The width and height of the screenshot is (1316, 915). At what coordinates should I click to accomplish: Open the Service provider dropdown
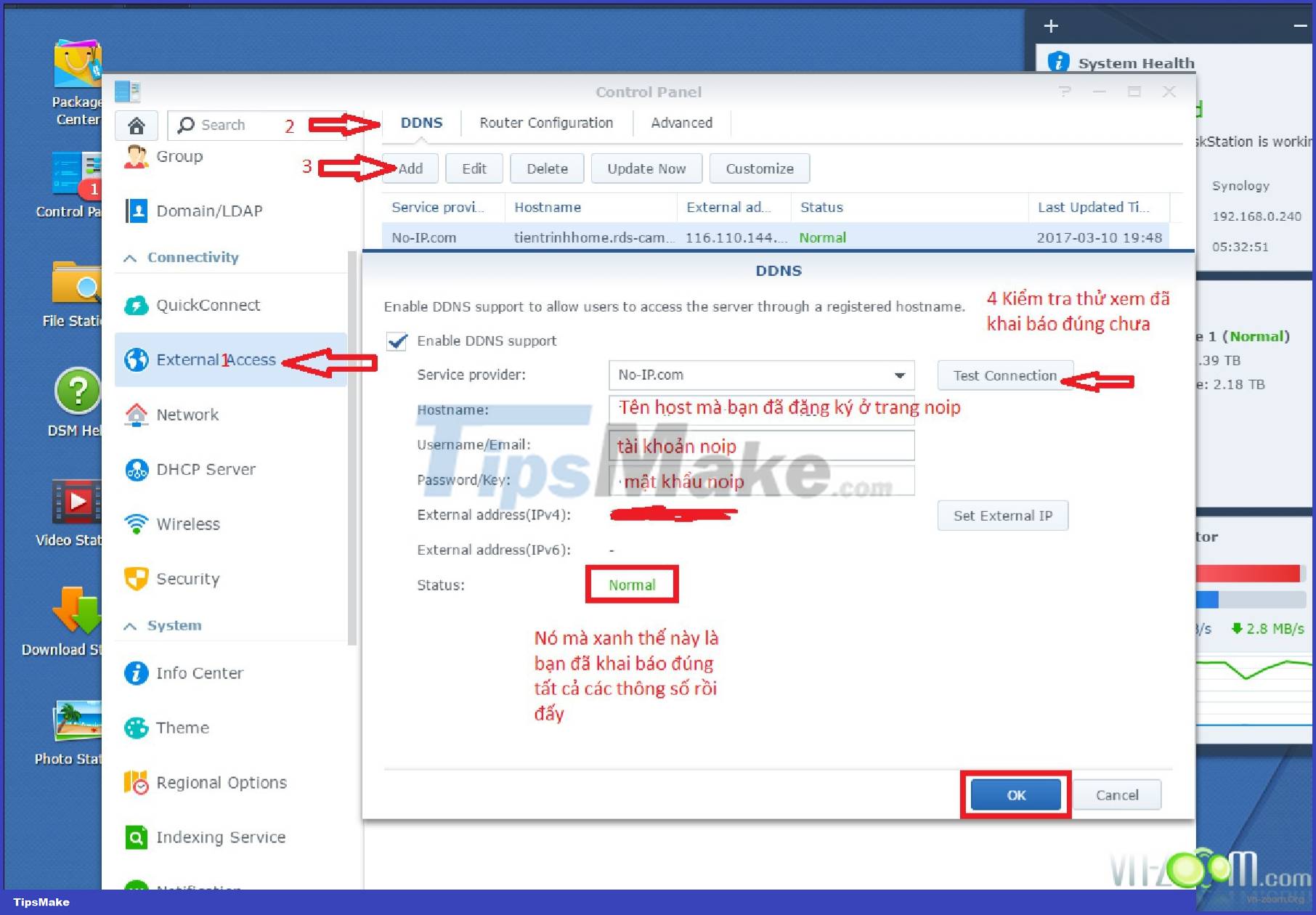(x=899, y=375)
